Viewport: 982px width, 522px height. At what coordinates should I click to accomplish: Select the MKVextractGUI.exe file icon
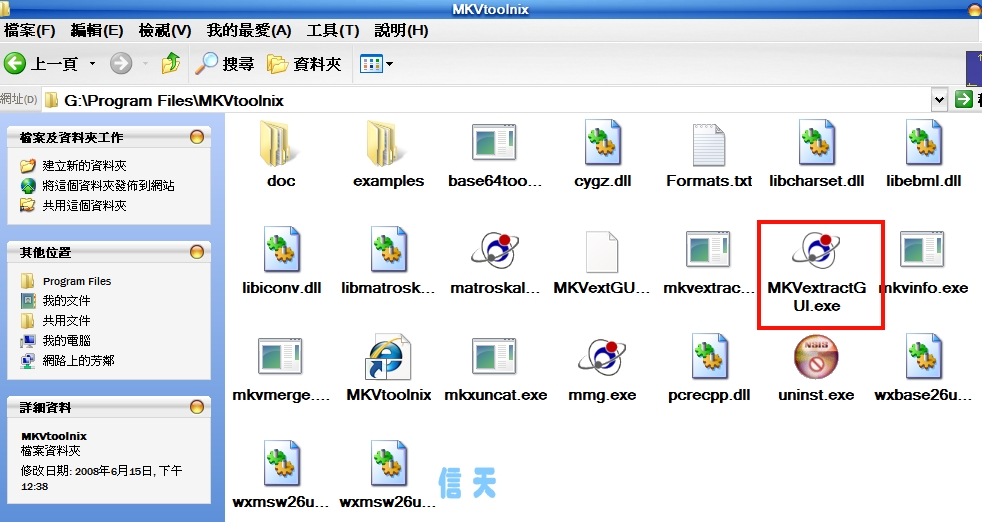pyautogui.click(x=820, y=250)
